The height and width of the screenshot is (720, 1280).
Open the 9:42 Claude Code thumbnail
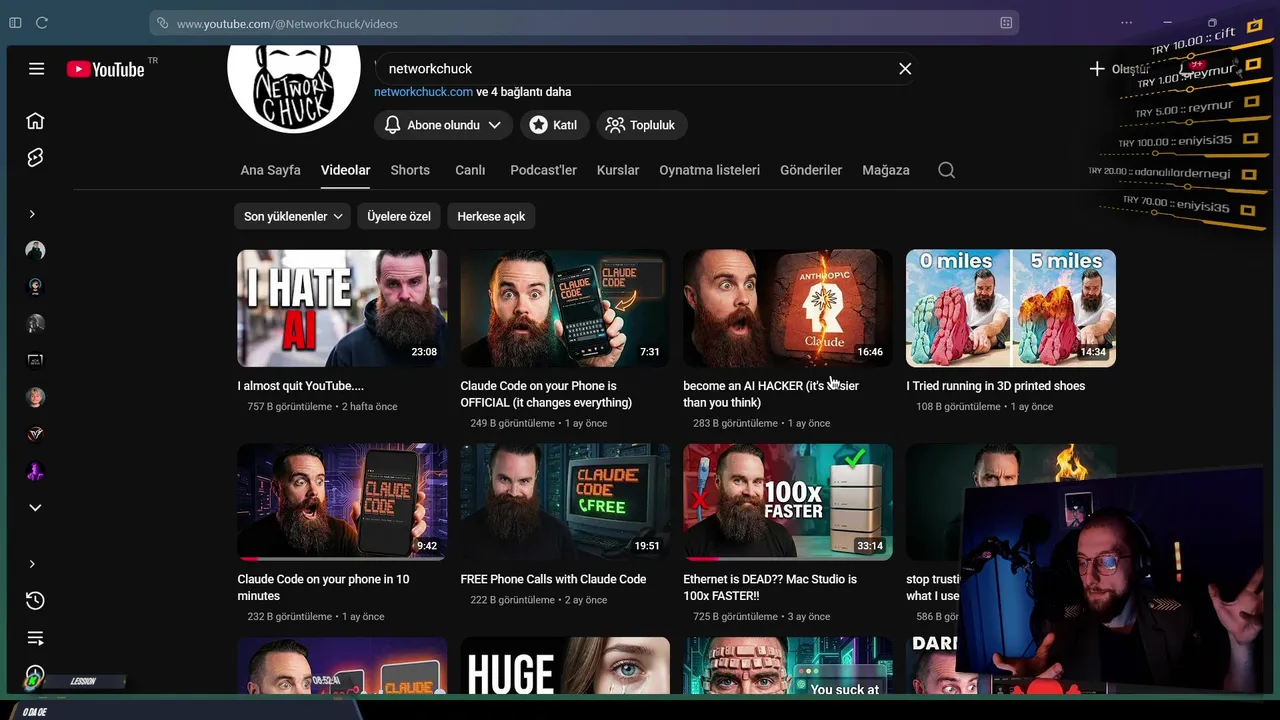pos(342,502)
